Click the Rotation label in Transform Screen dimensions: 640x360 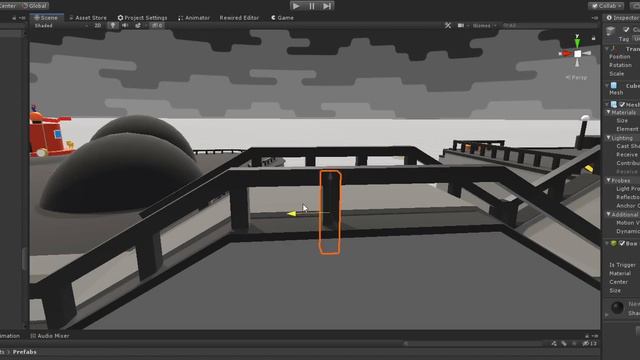[x=620, y=65]
